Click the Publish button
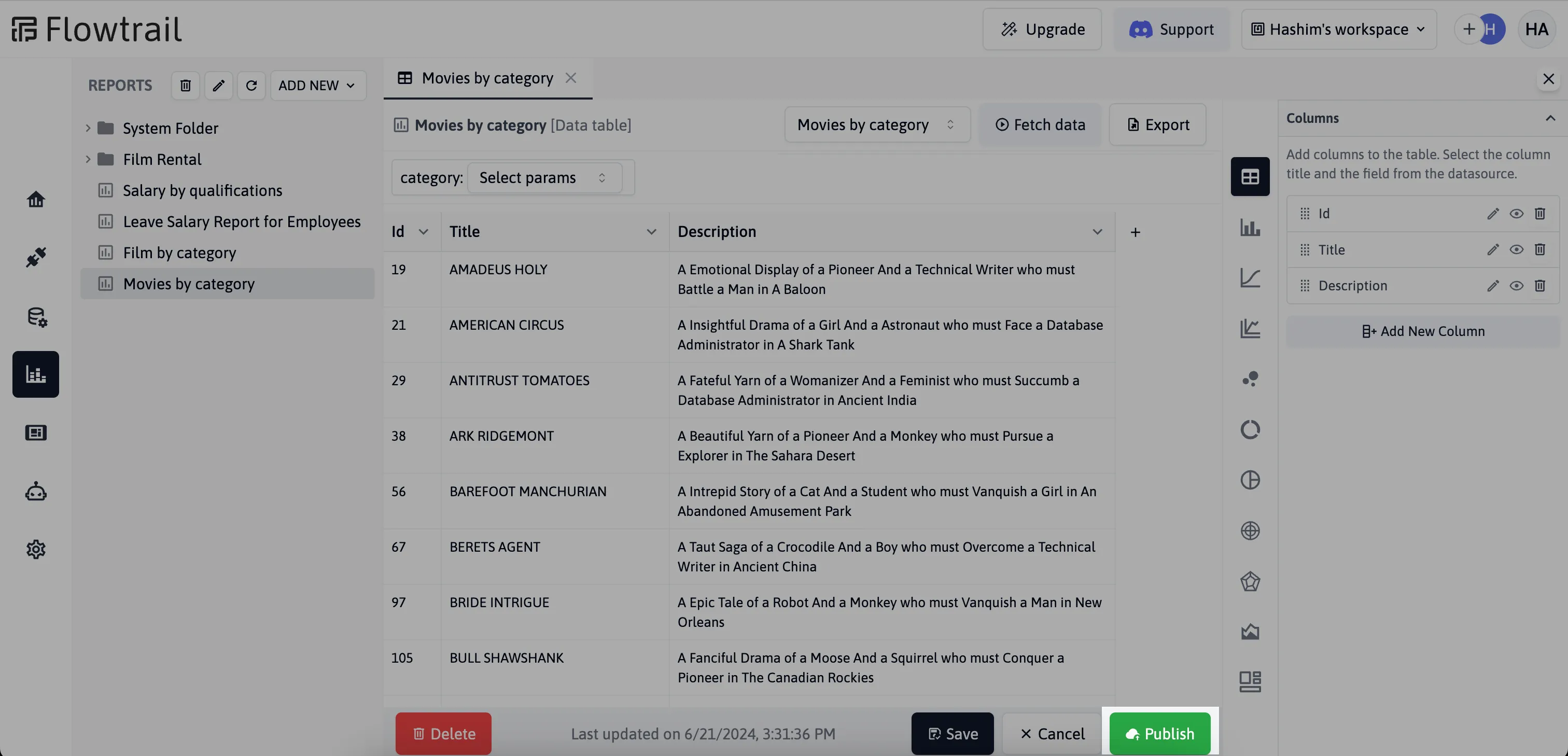Image resolution: width=1568 pixels, height=756 pixels. pyautogui.click(x=1159, y=734)
